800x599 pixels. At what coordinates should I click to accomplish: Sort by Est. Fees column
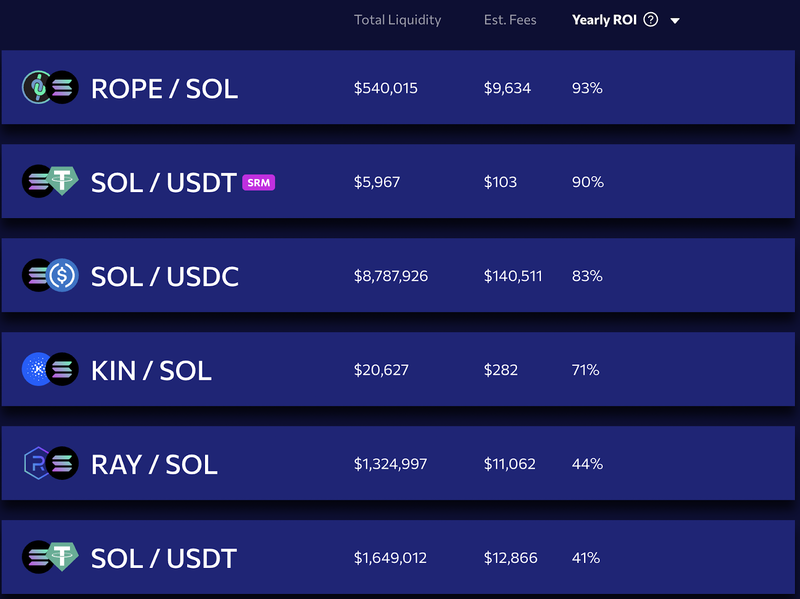[510, 20]
